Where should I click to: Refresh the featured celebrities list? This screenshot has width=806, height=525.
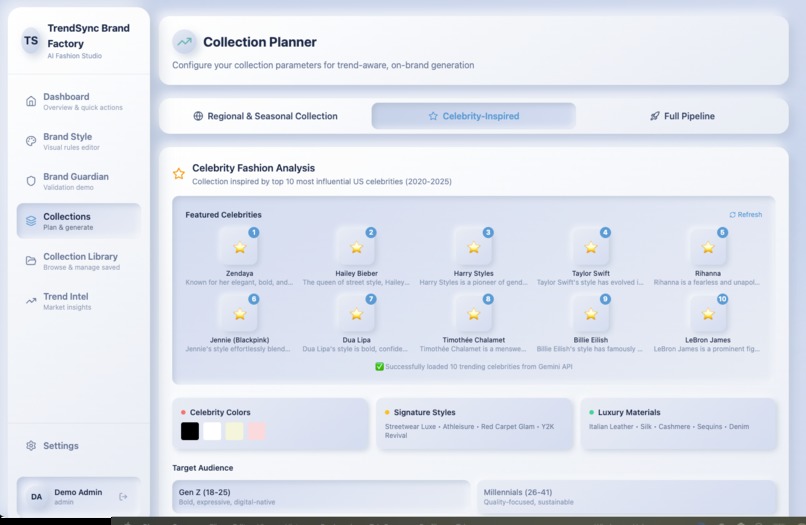745,214
